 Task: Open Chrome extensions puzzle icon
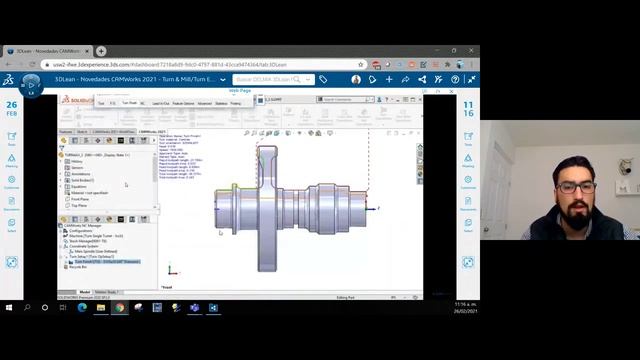tap(448, 64)
